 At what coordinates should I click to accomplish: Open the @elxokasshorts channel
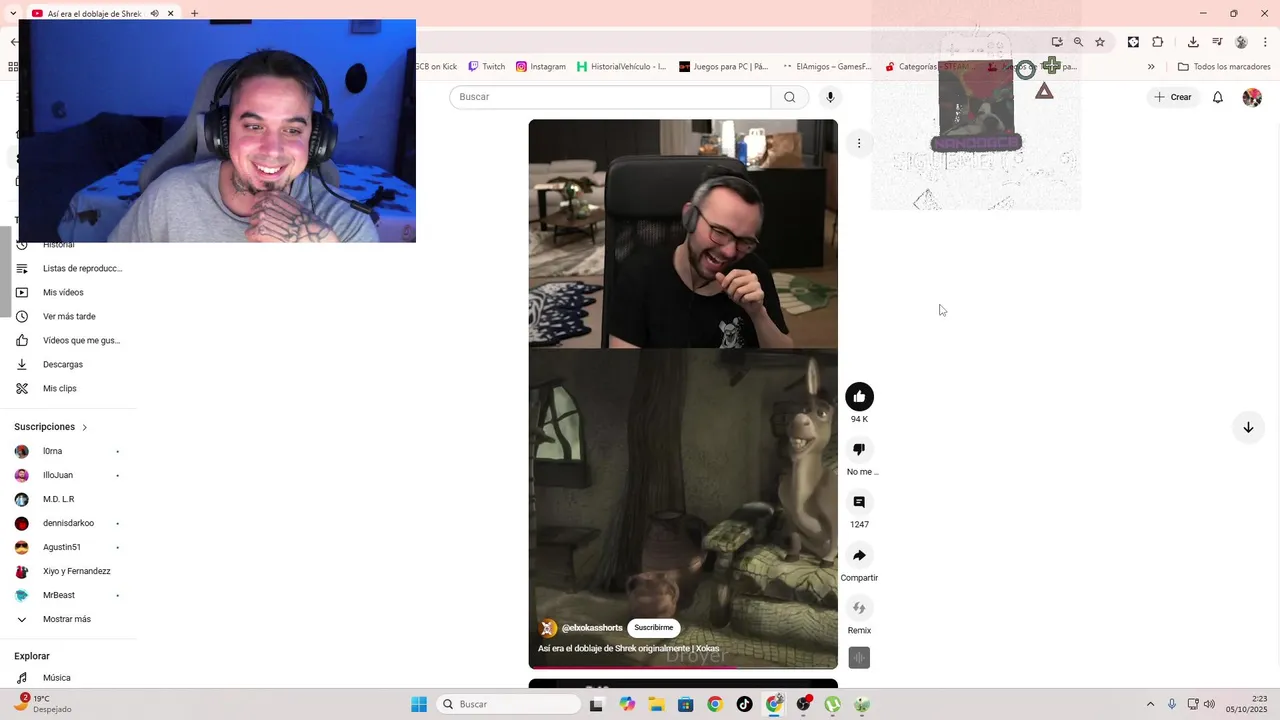(591, 628)
